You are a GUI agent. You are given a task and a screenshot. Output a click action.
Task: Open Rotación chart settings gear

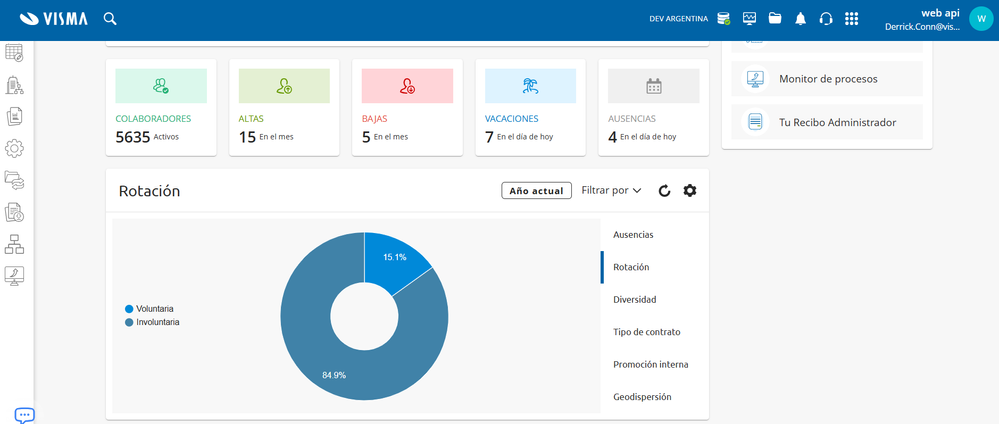pyautogui.click(x=690, y=190)
